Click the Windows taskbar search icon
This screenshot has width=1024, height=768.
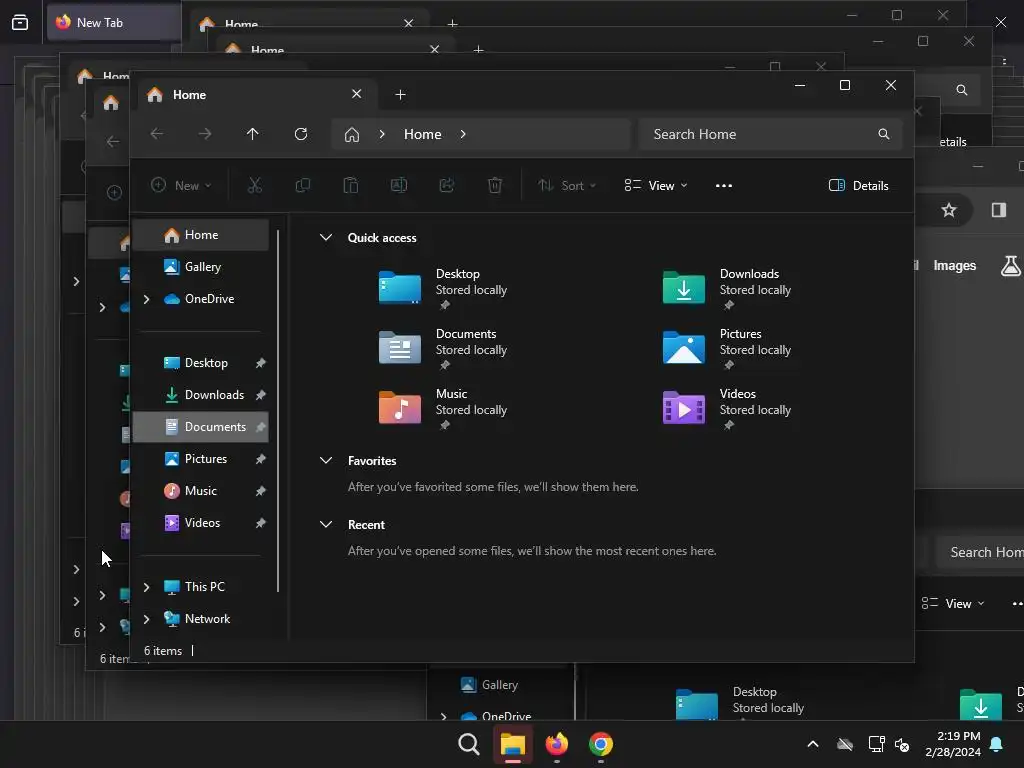pos(469,744)
